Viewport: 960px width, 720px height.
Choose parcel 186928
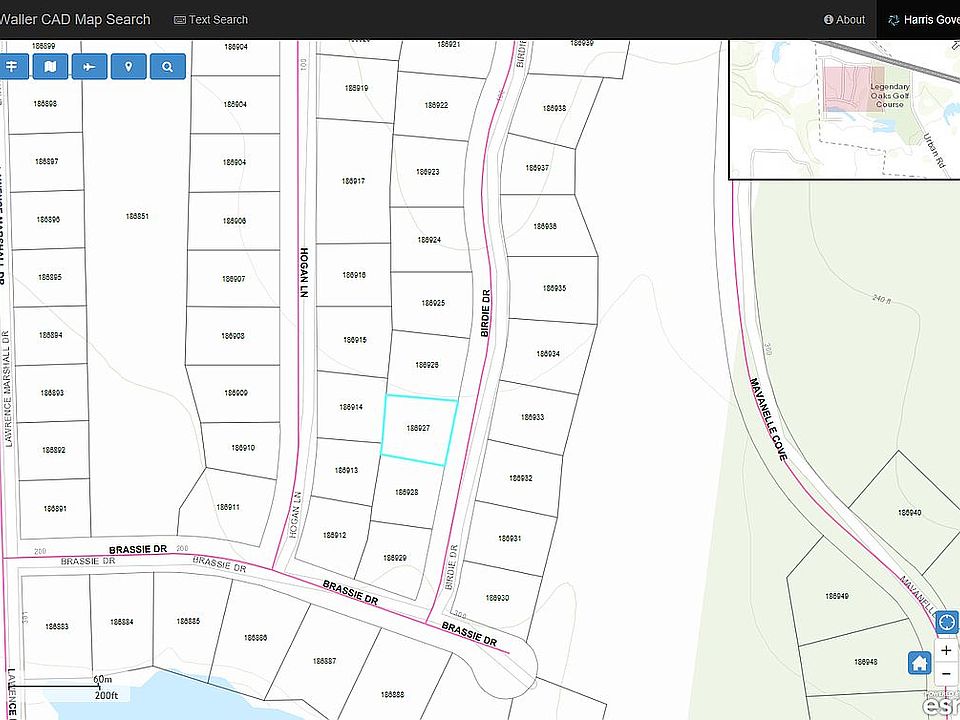[407, 492]
